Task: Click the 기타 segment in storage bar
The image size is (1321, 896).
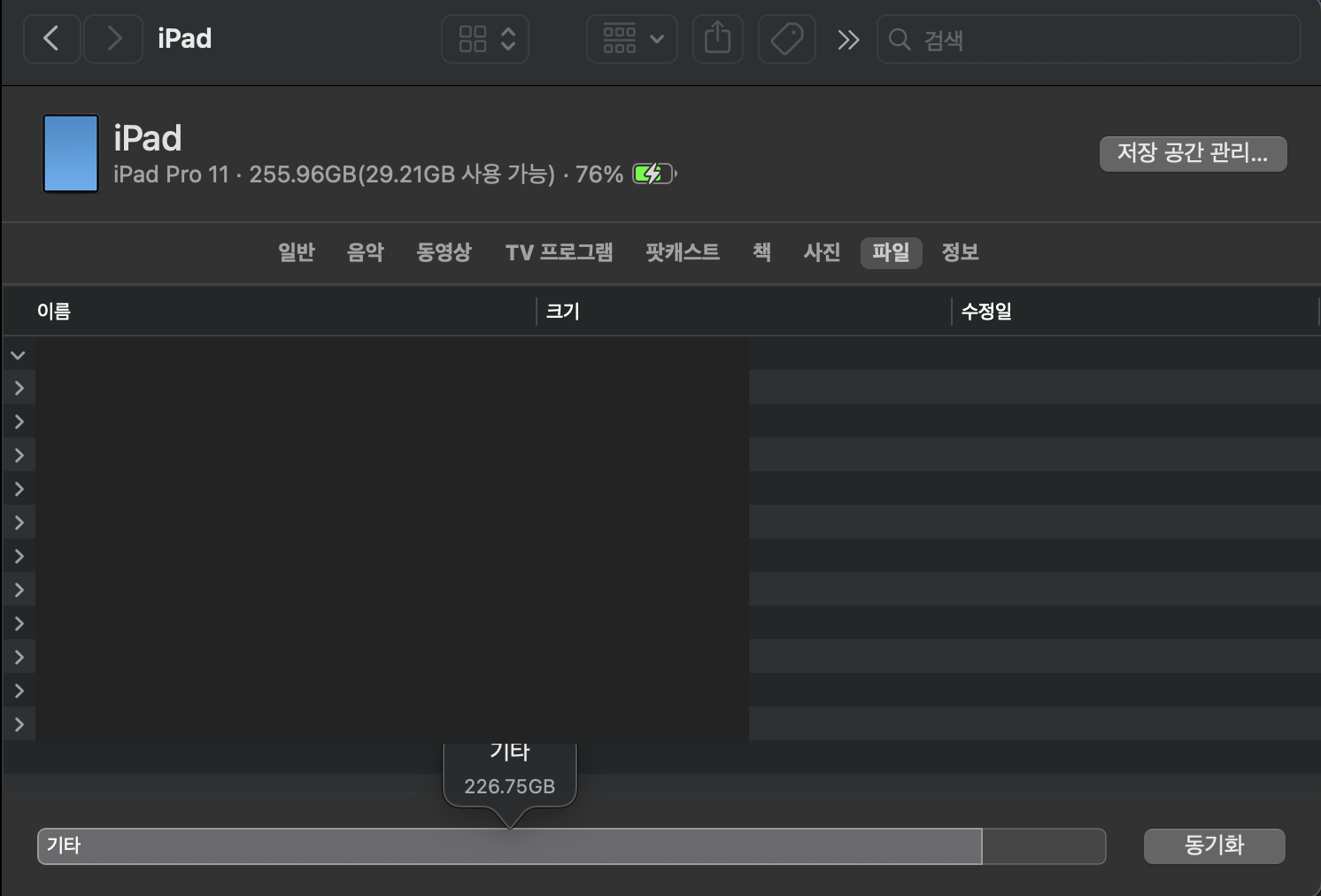Action: point(509,846)
